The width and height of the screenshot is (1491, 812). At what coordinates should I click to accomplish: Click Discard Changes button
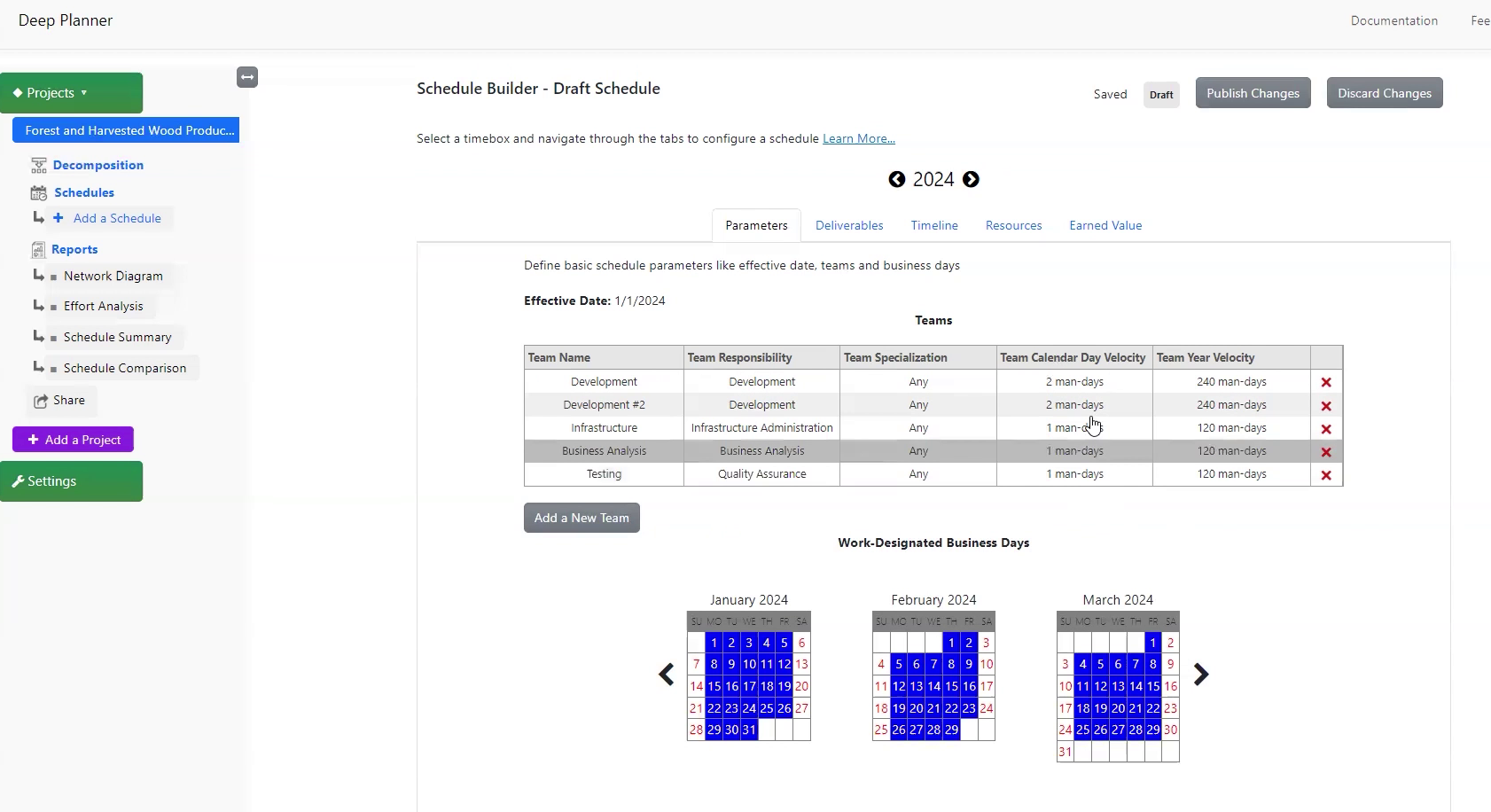coord(1385,93)
